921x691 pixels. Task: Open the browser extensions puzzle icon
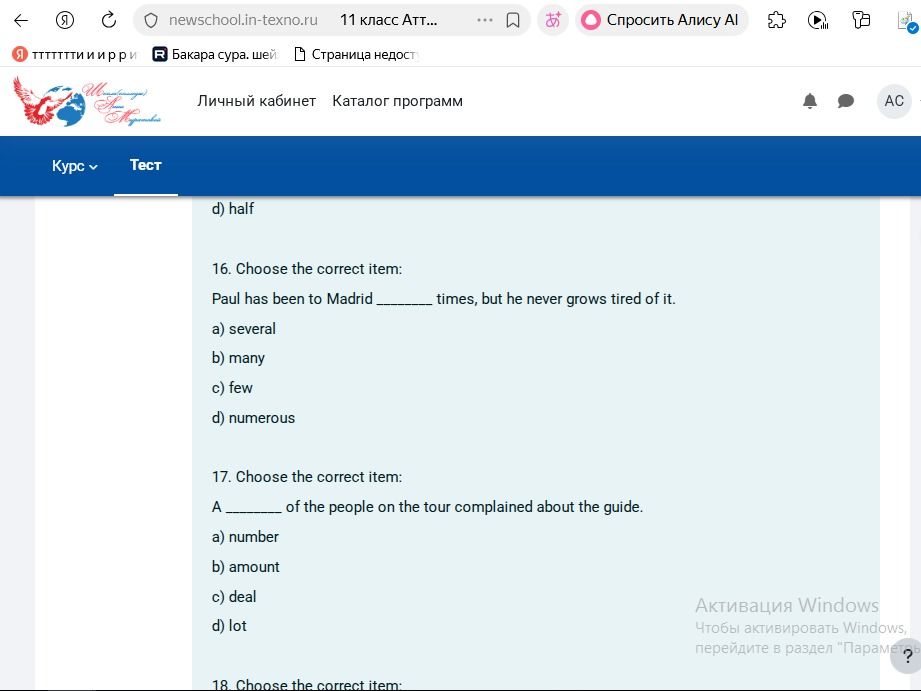click(777, 21)
